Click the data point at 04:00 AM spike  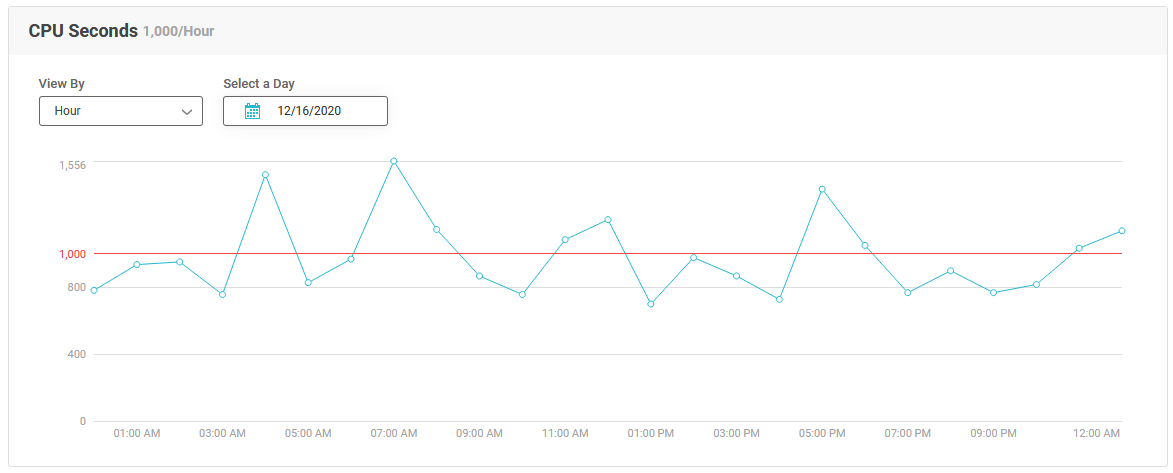(265, 174)
